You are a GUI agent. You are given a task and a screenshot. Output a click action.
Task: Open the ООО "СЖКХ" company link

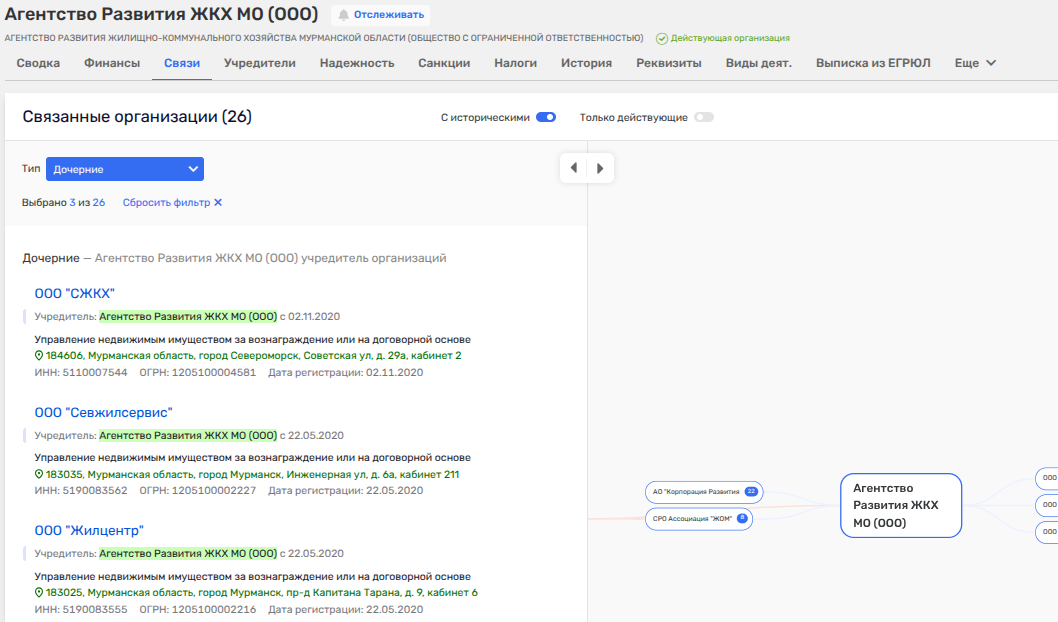(x=75, y=293)
